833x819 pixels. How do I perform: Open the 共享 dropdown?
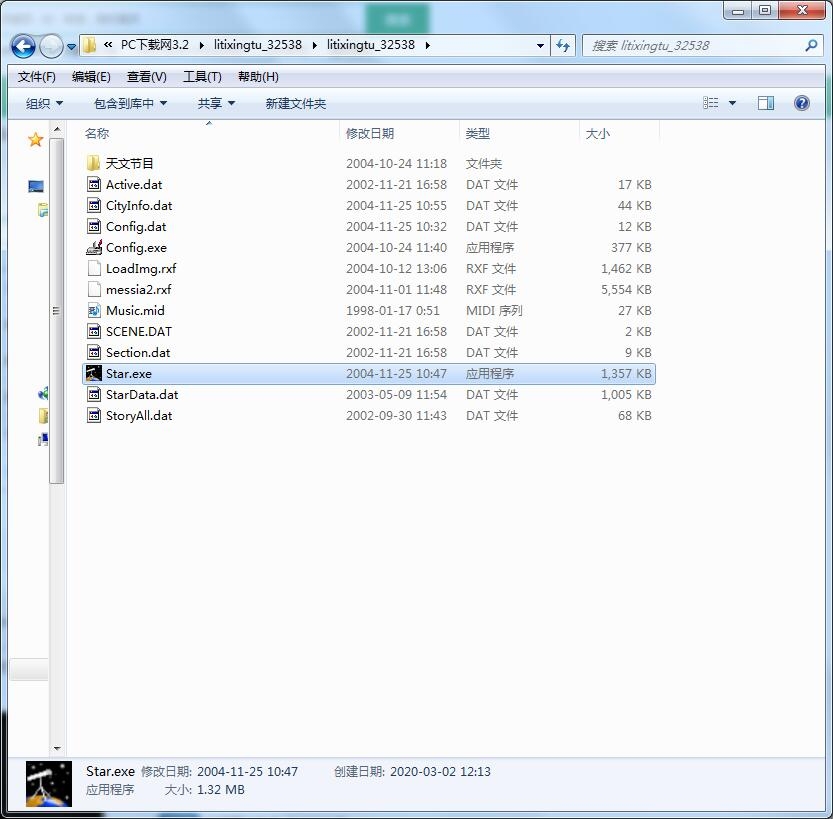tap(216, 104)
